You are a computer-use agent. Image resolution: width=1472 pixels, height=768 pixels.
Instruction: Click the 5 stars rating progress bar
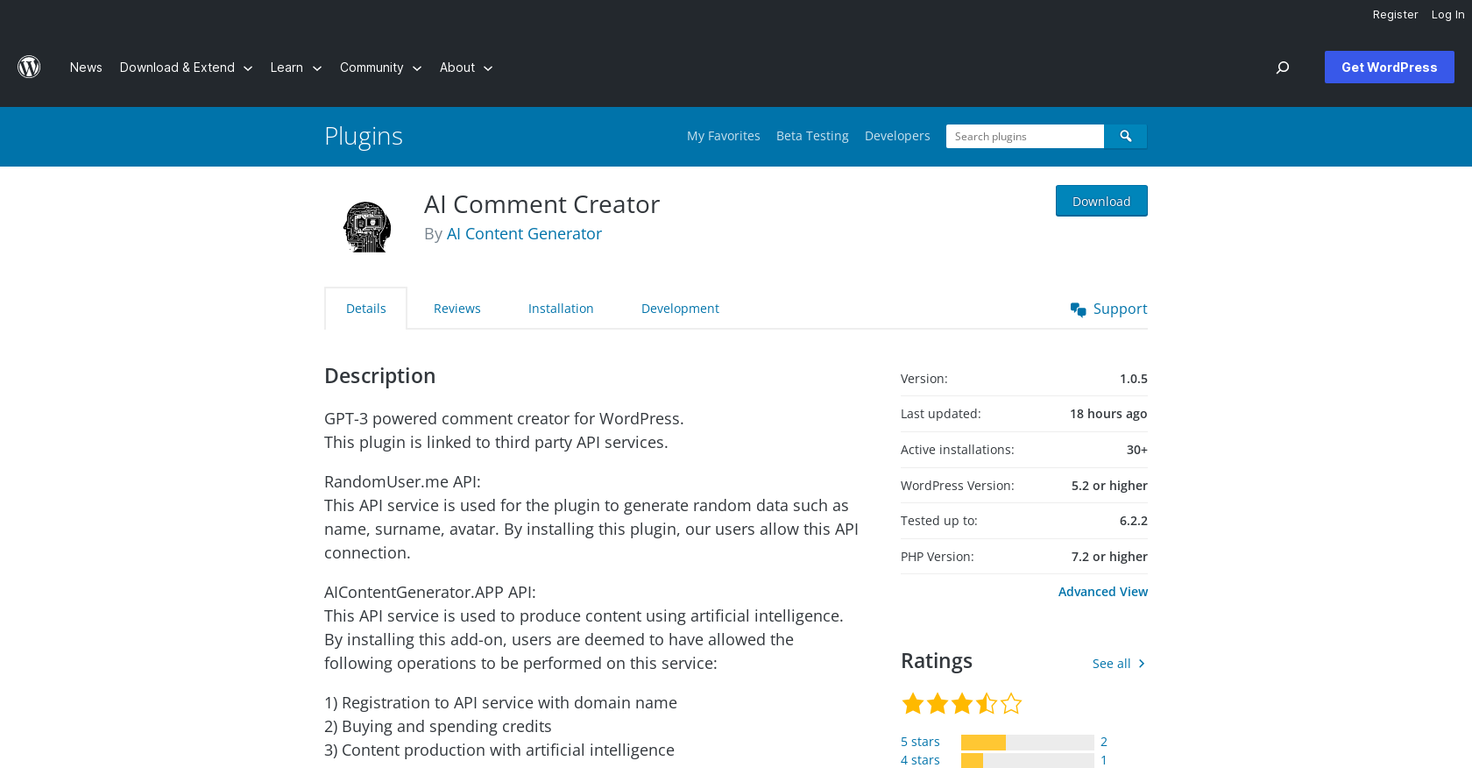[1028, 741]
